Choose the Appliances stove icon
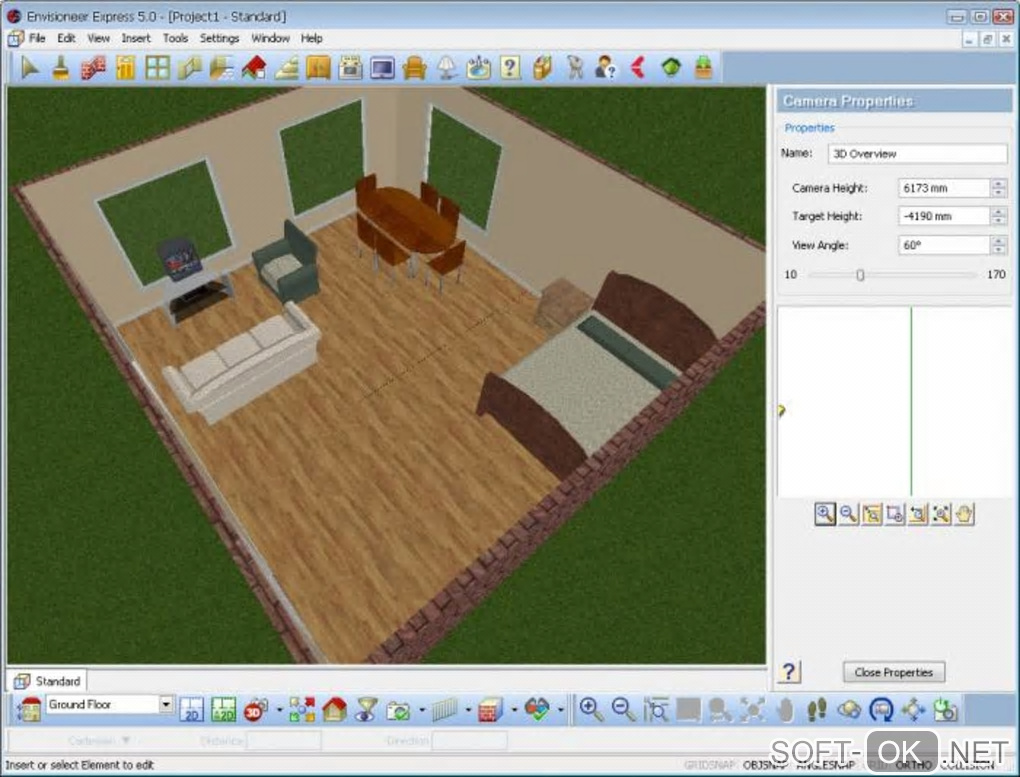The width and height of the screenshot is (1020, 777). (350, 67)
